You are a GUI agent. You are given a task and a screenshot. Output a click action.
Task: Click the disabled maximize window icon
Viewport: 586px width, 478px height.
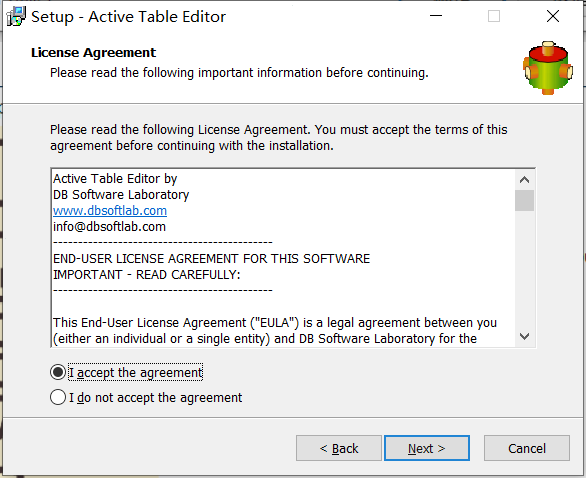pyautogui.click(x=494, y=16)
